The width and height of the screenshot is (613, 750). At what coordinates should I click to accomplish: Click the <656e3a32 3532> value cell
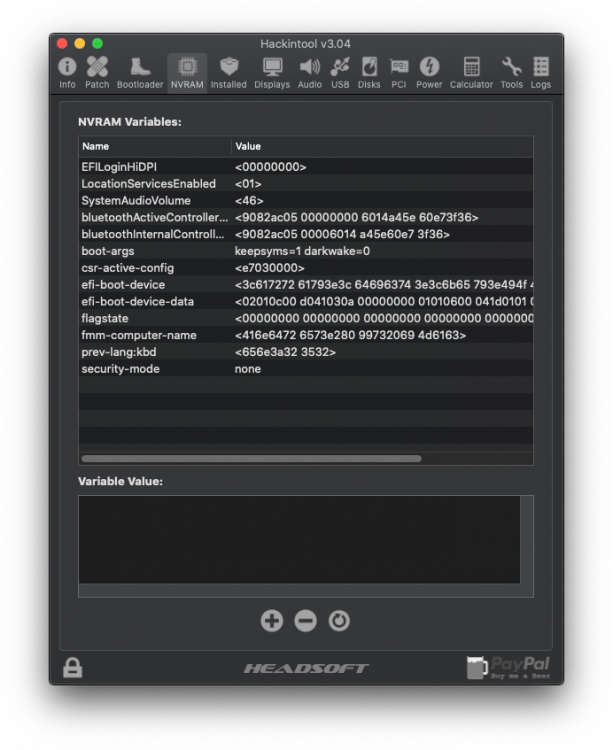click(285, 352)
